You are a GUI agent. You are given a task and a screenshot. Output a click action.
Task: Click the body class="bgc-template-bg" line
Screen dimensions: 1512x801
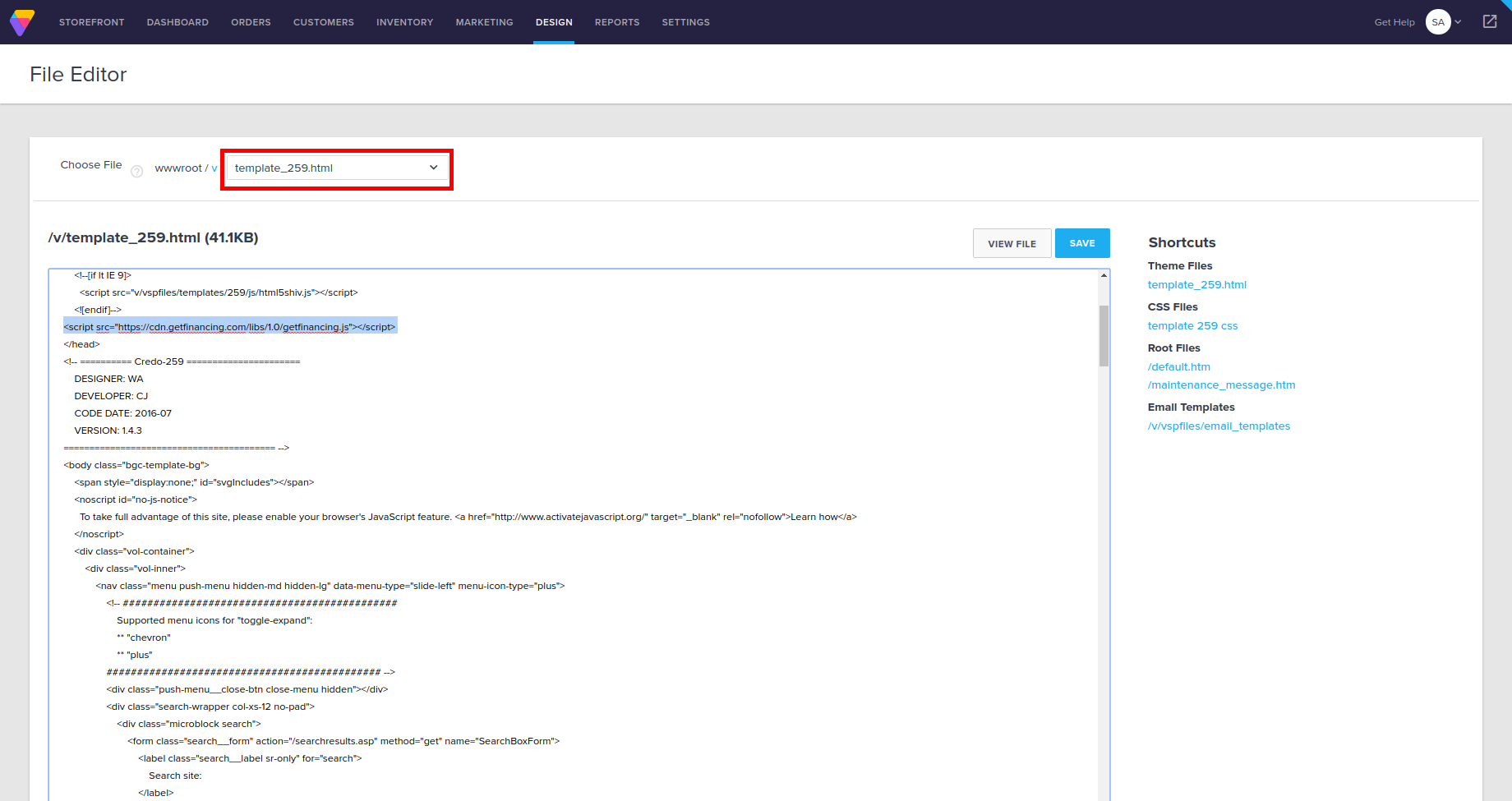pos(136,465)
